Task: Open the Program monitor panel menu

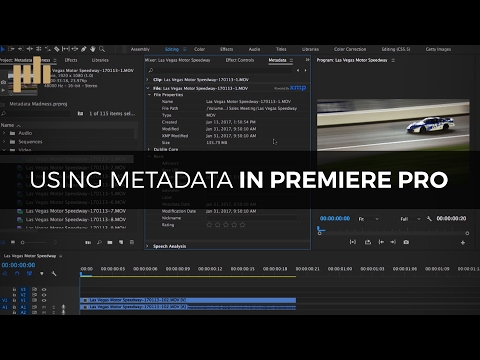Action: coord(393,60)
